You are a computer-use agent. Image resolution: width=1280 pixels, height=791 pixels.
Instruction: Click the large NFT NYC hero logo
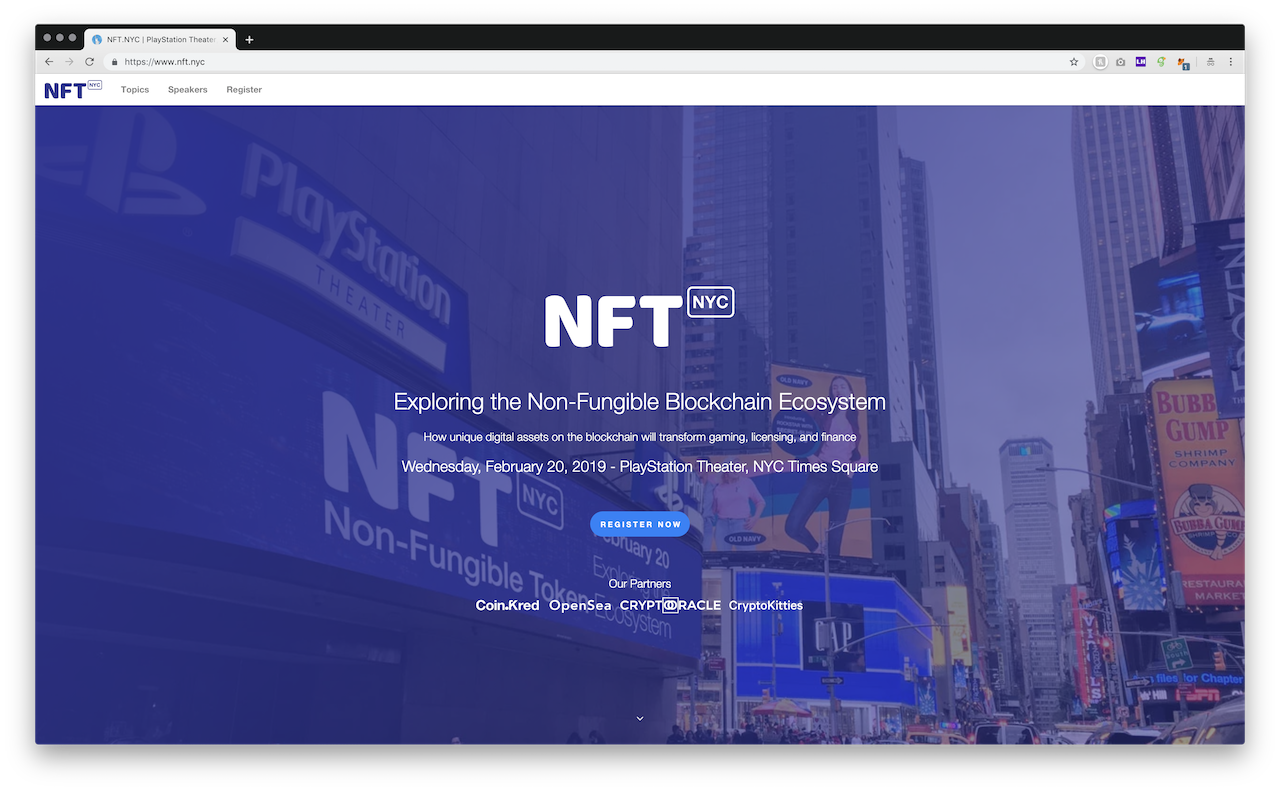pos(640,317)
